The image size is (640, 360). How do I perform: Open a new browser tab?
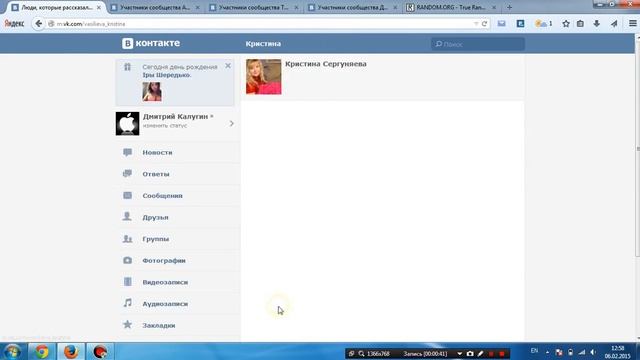[509, 7]
